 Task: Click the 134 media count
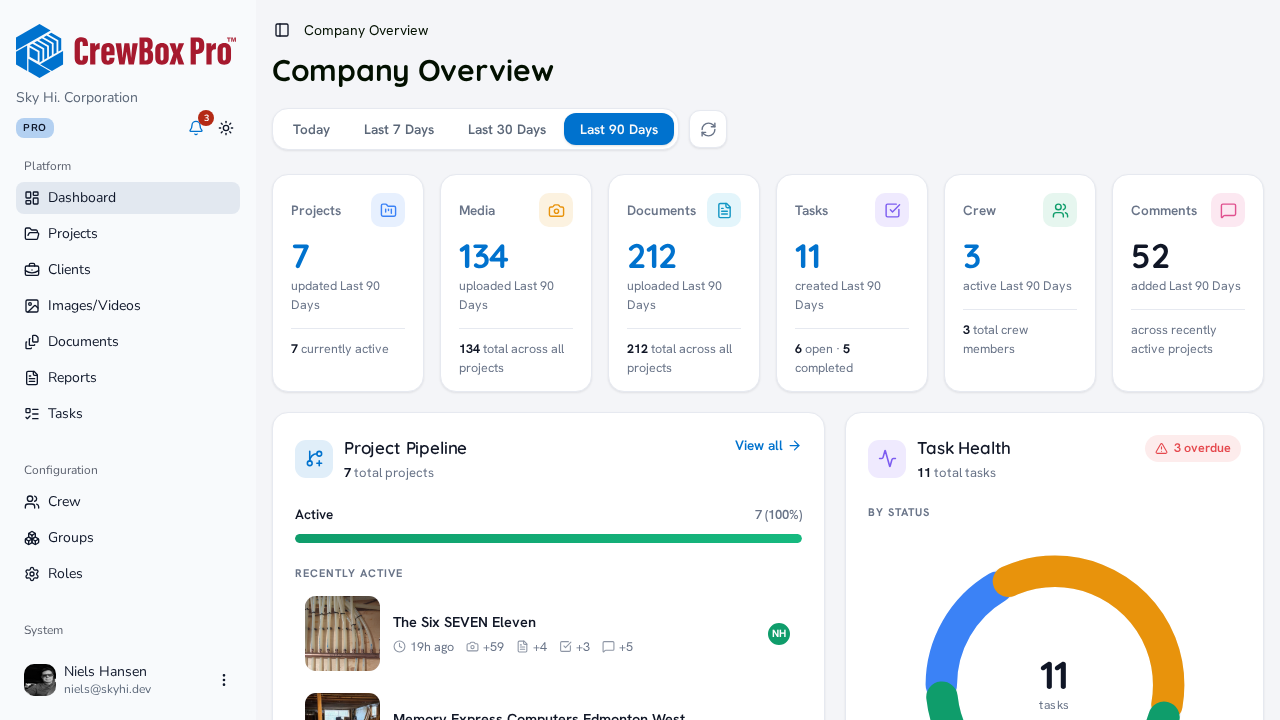tap(483, 257)
